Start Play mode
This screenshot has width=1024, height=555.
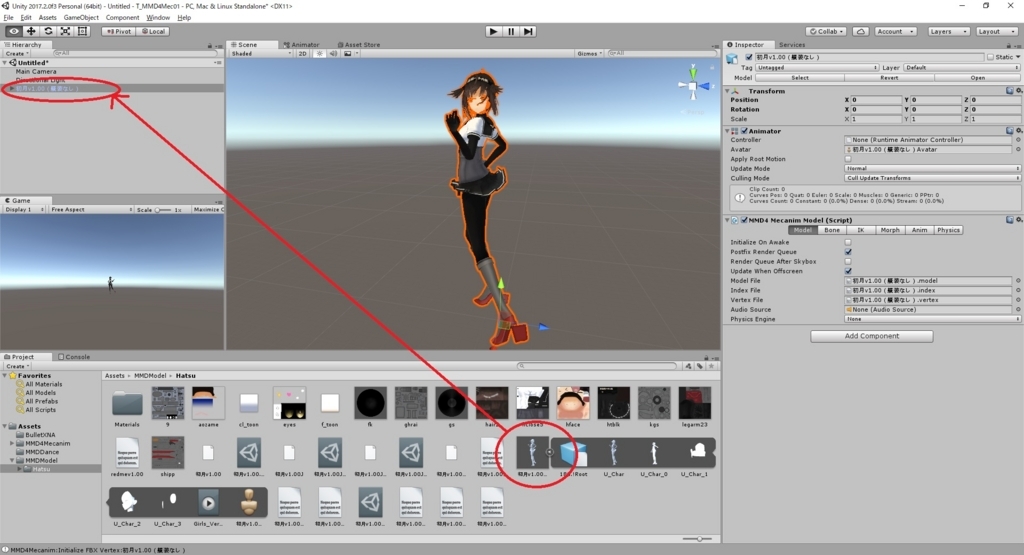click(x=494, y=31)
